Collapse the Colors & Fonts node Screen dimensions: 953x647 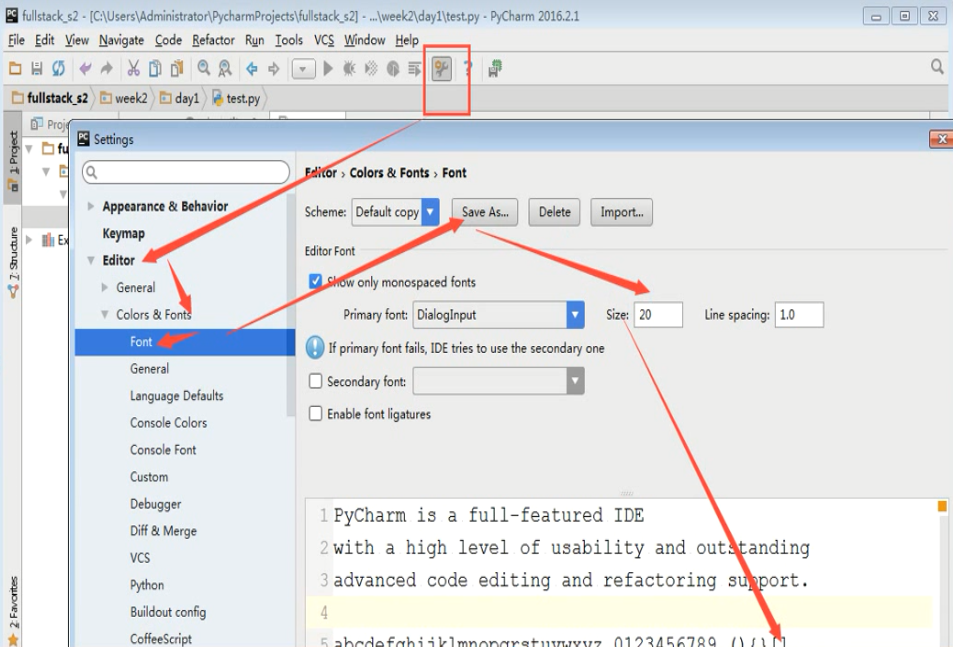click(x=105, y=314)
